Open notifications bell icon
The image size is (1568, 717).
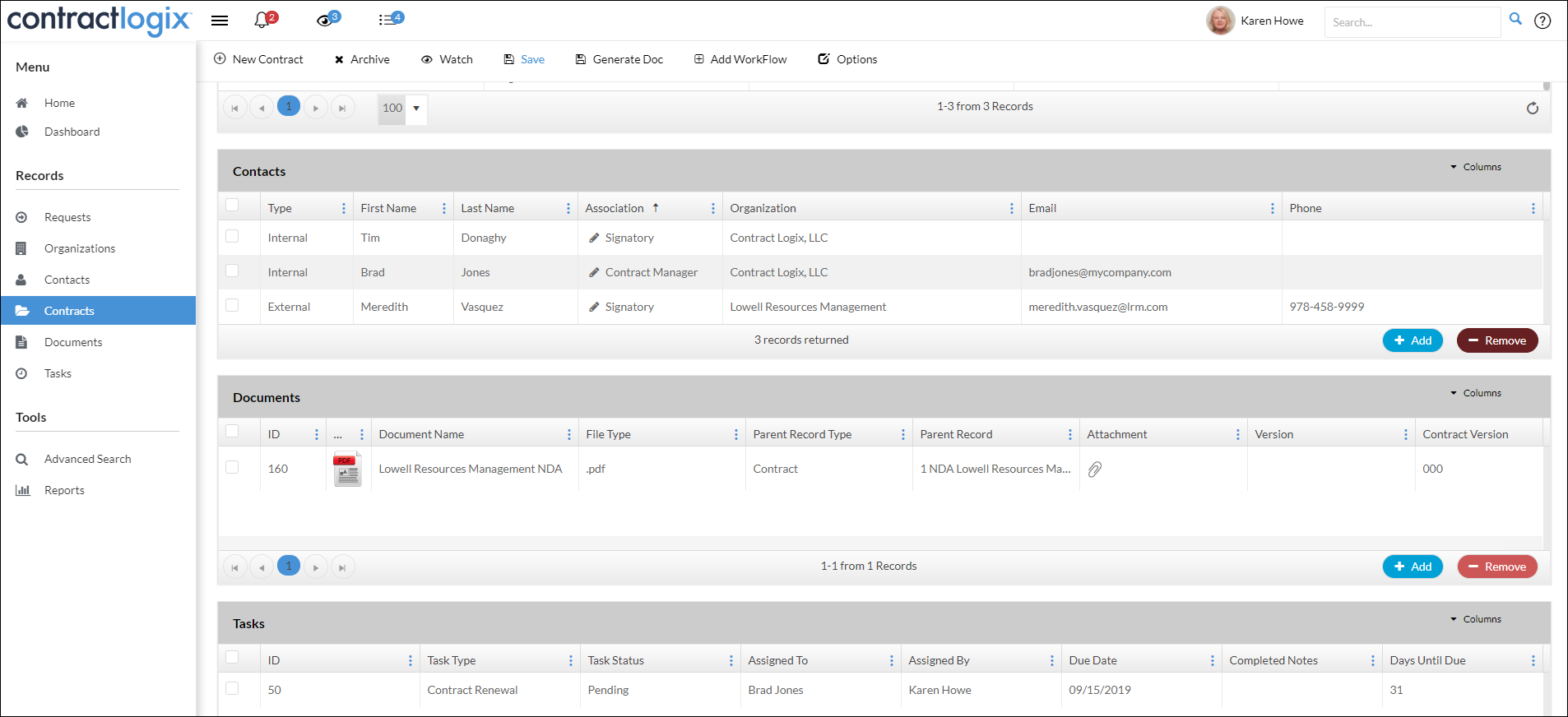click(x=262, y=20)
